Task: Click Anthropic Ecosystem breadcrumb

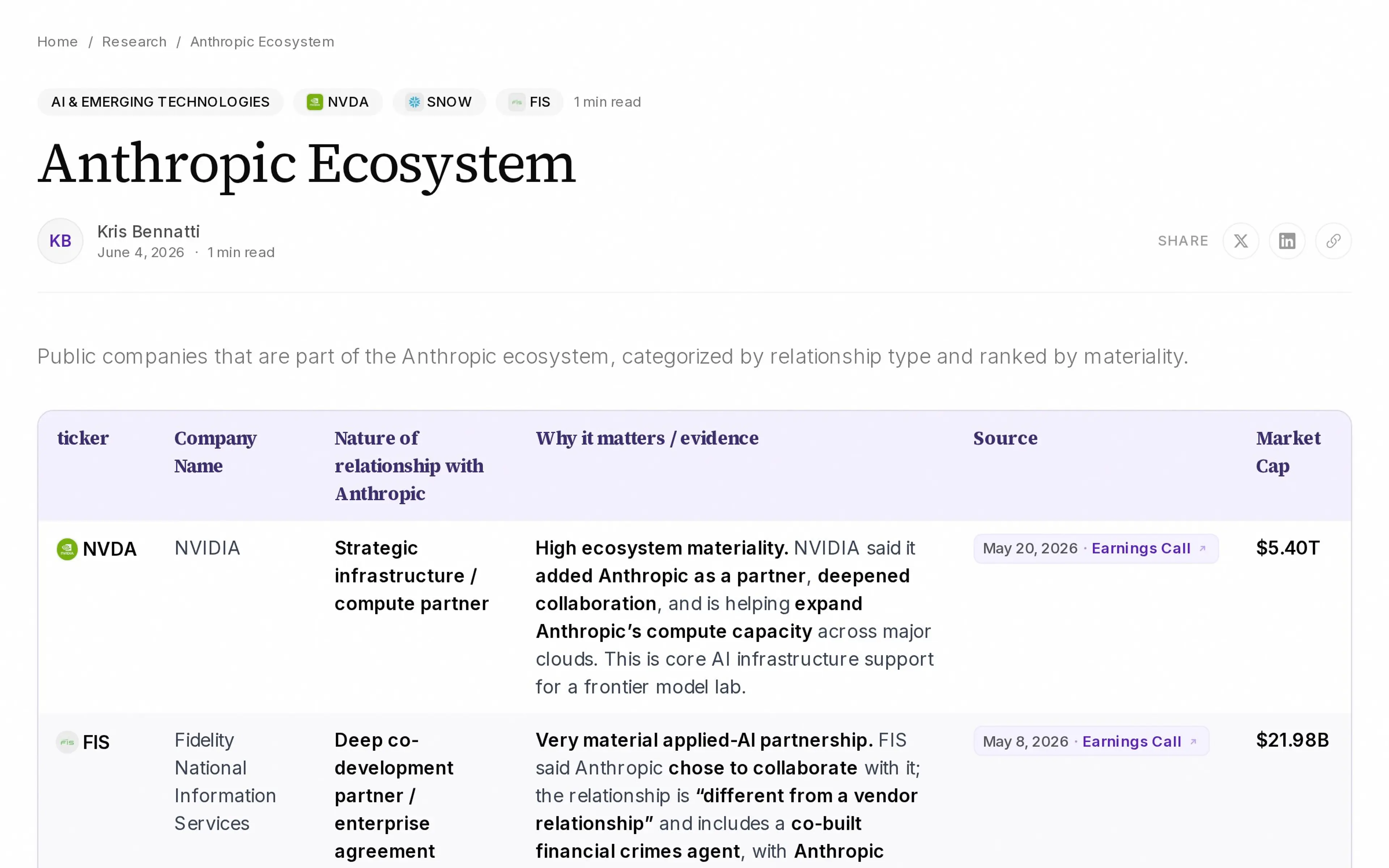Action: click(262, 42)
